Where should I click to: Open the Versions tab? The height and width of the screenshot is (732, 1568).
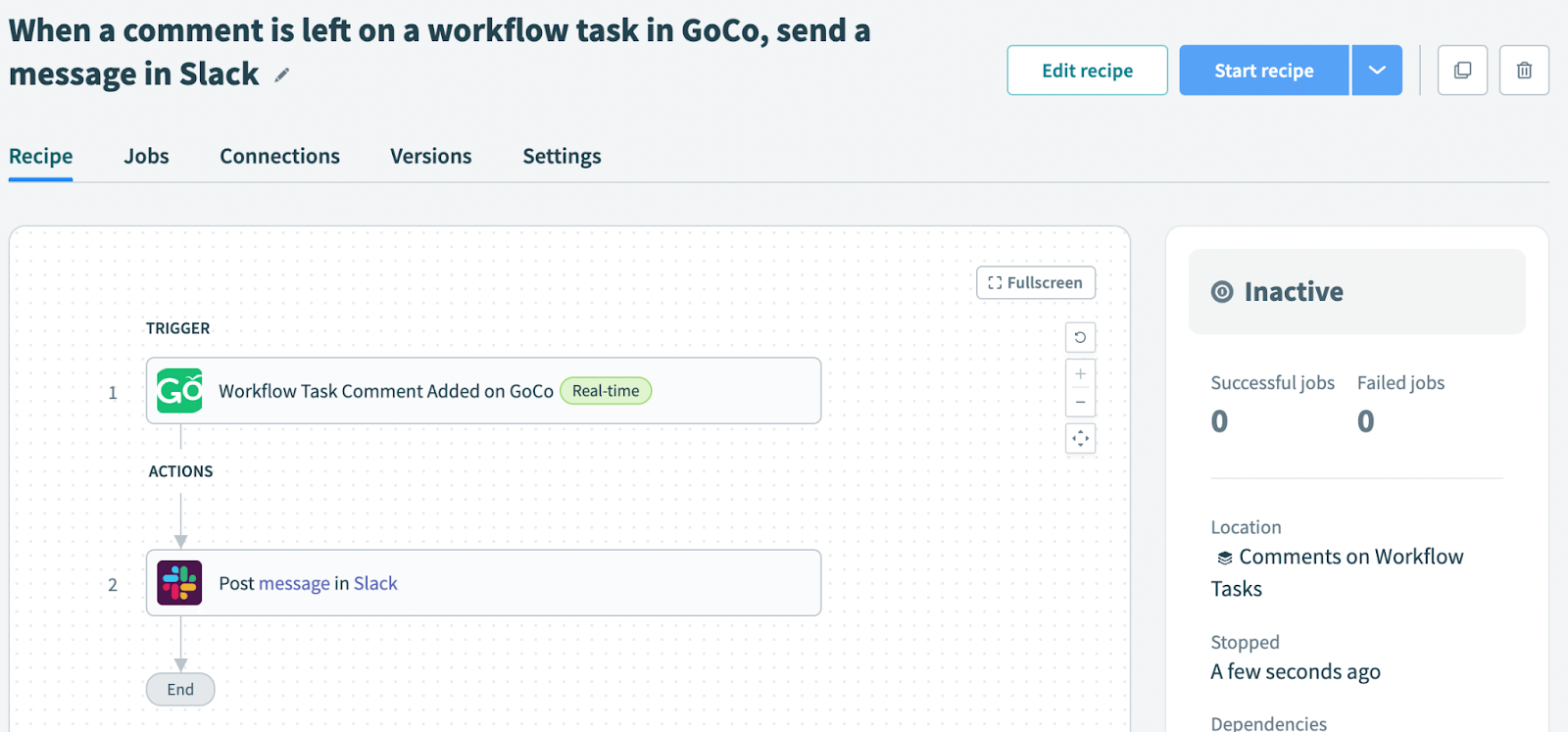pyautogui.click(x=431, y=157)
